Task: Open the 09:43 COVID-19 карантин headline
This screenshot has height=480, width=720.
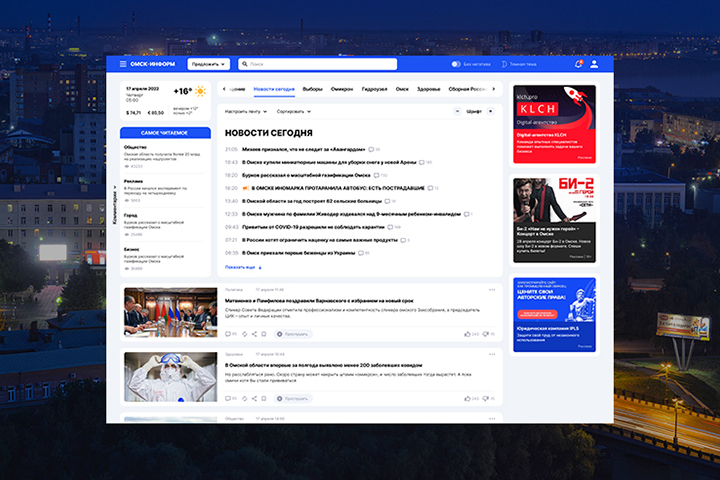Action: click(313, 227)
